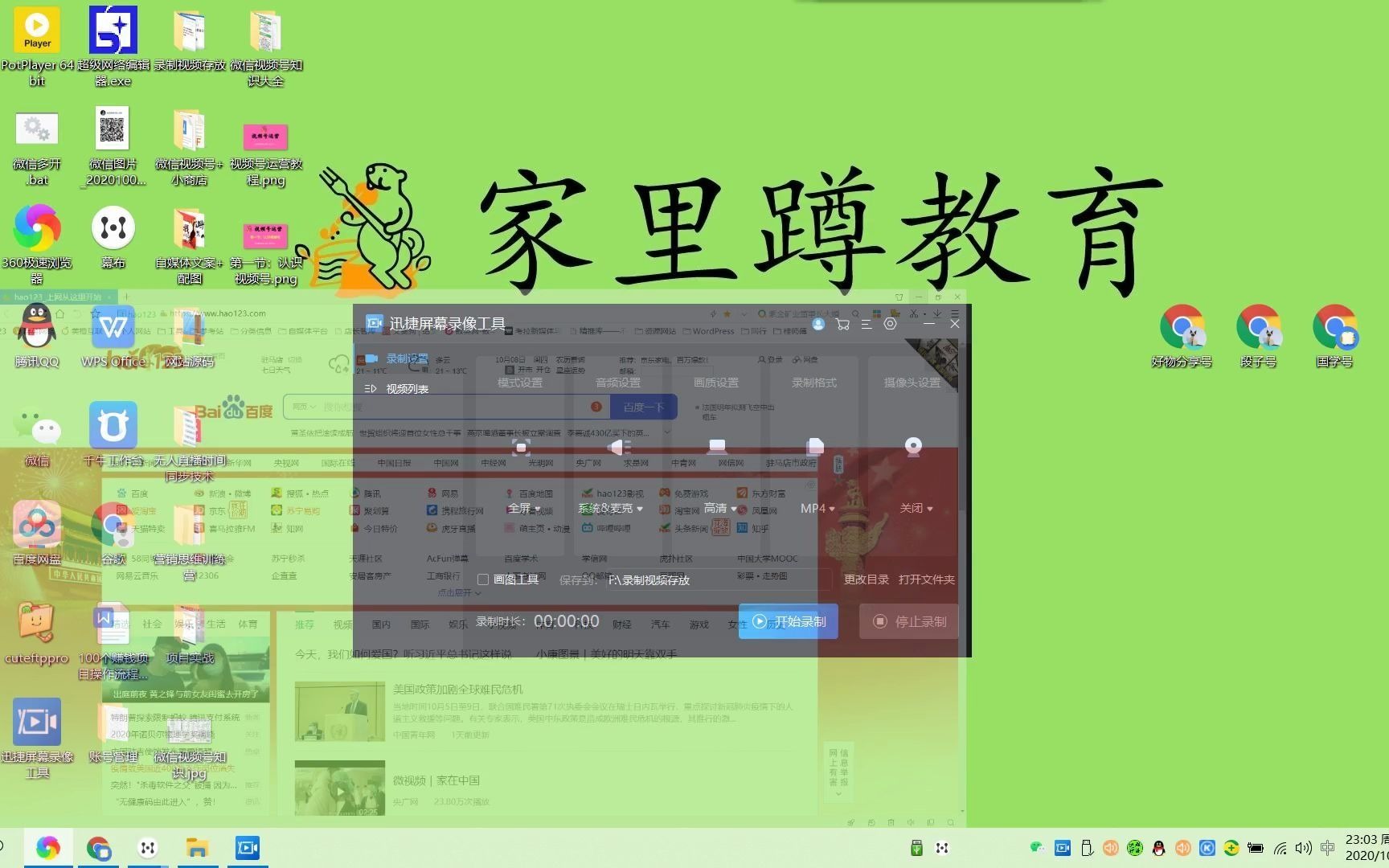Click the shopping cart icon in the recorder title bar
This screenshot has height=868, width=1389.
tap(842, 324)
